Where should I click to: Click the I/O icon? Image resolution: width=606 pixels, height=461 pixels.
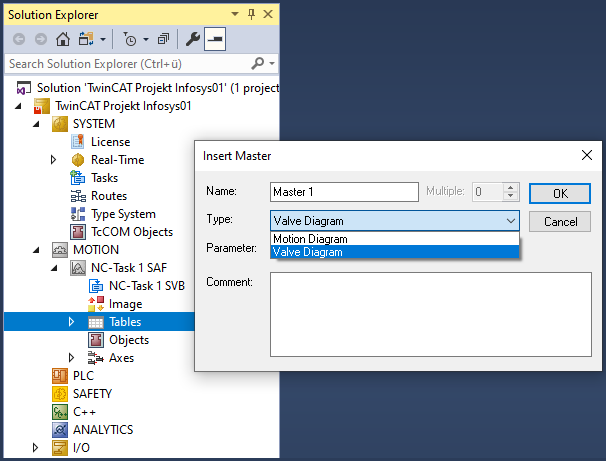(x=60, y=448)
